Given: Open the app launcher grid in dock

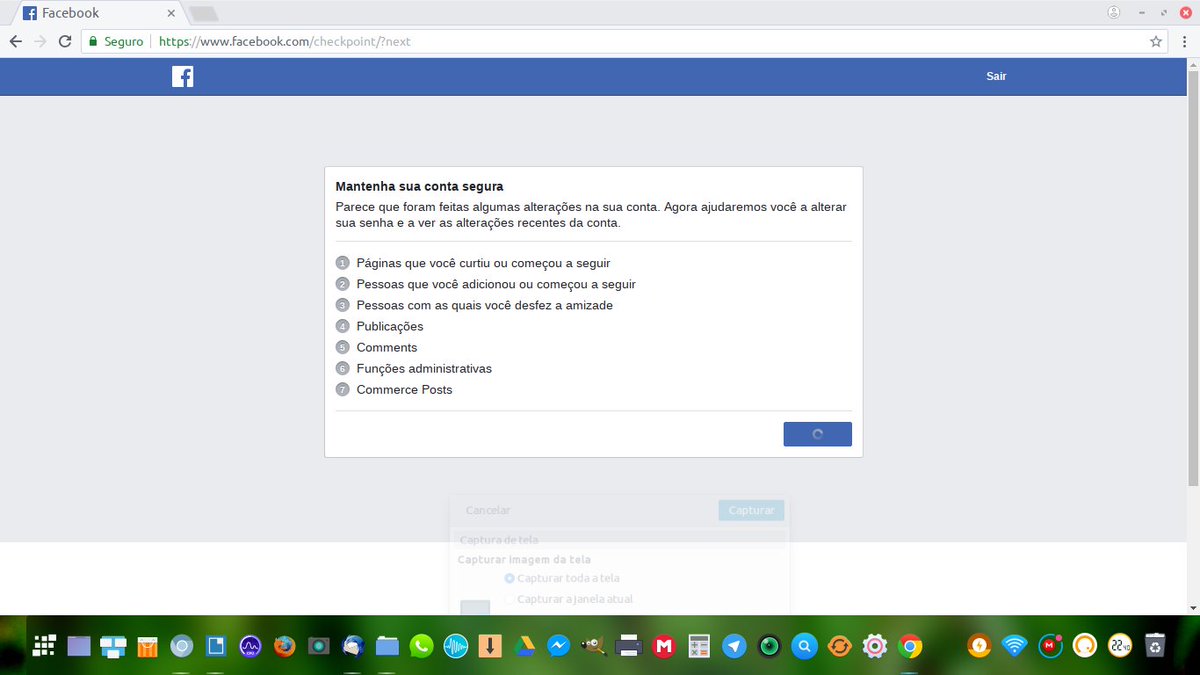Looking at the screenshot, I should tap(44, 646).
